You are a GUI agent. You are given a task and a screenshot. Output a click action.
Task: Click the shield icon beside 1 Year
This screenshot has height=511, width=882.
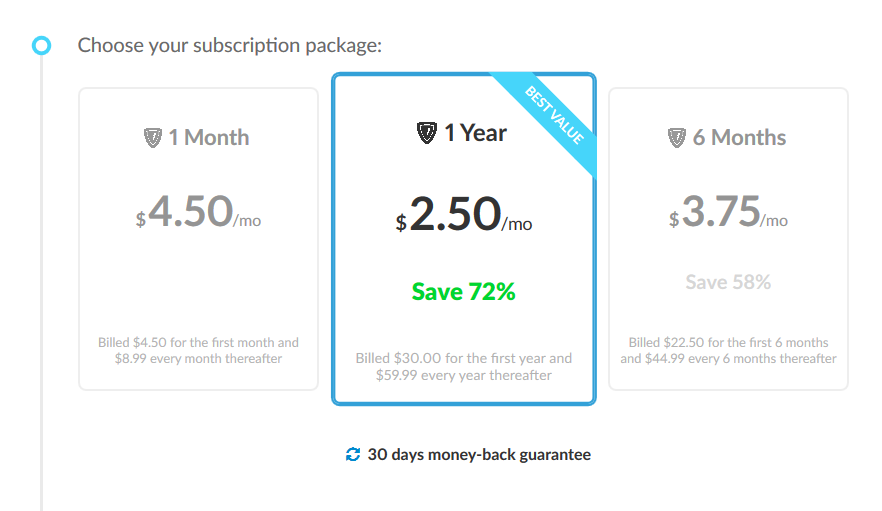point(427,133)
